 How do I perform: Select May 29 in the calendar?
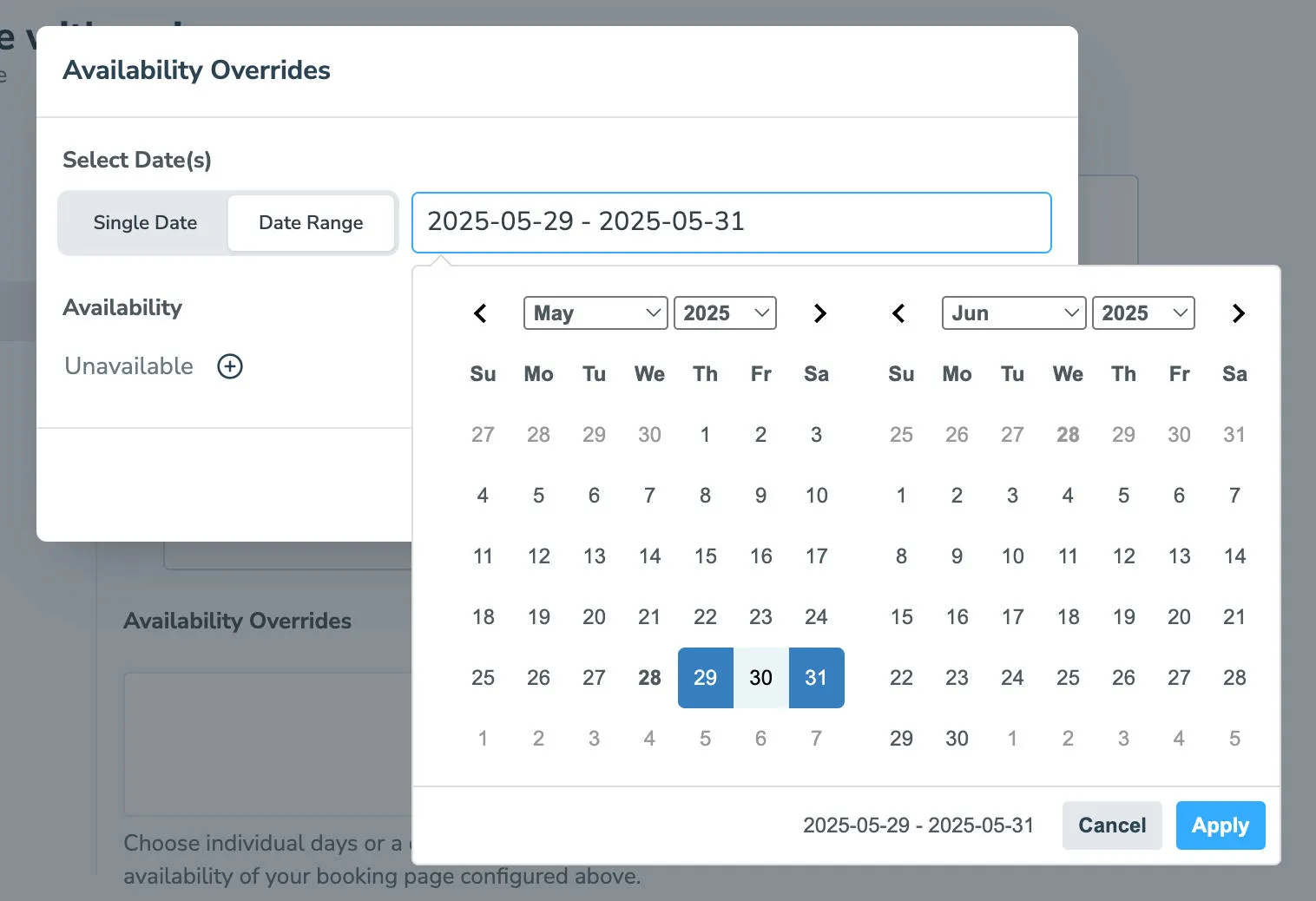pos(705,678)
